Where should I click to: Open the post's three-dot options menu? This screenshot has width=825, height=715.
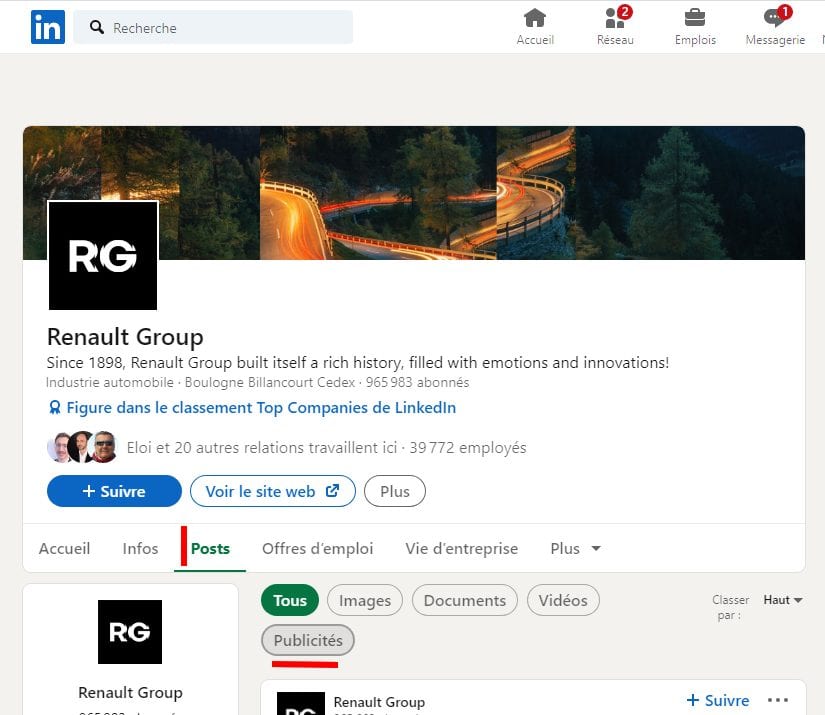point(778,700)
